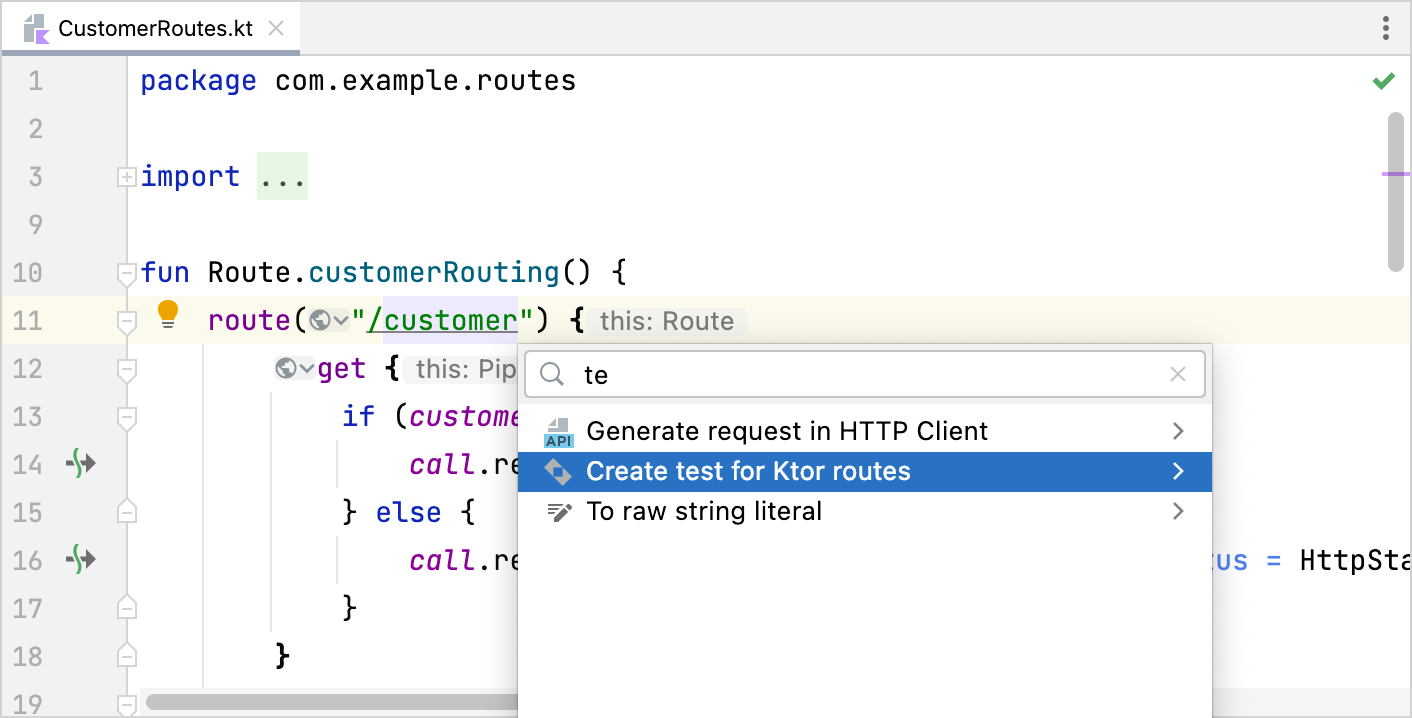Click the yellow lightbulb intention icon

pos(168,314)
